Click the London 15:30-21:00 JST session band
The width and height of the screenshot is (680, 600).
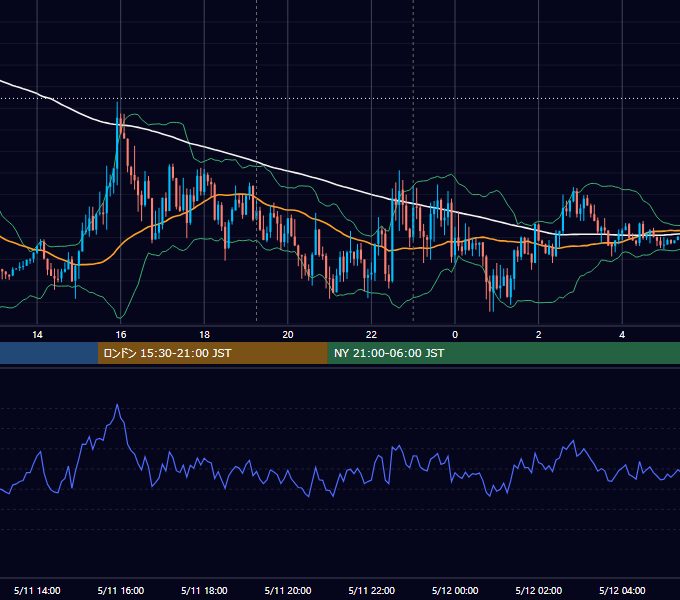212,353
